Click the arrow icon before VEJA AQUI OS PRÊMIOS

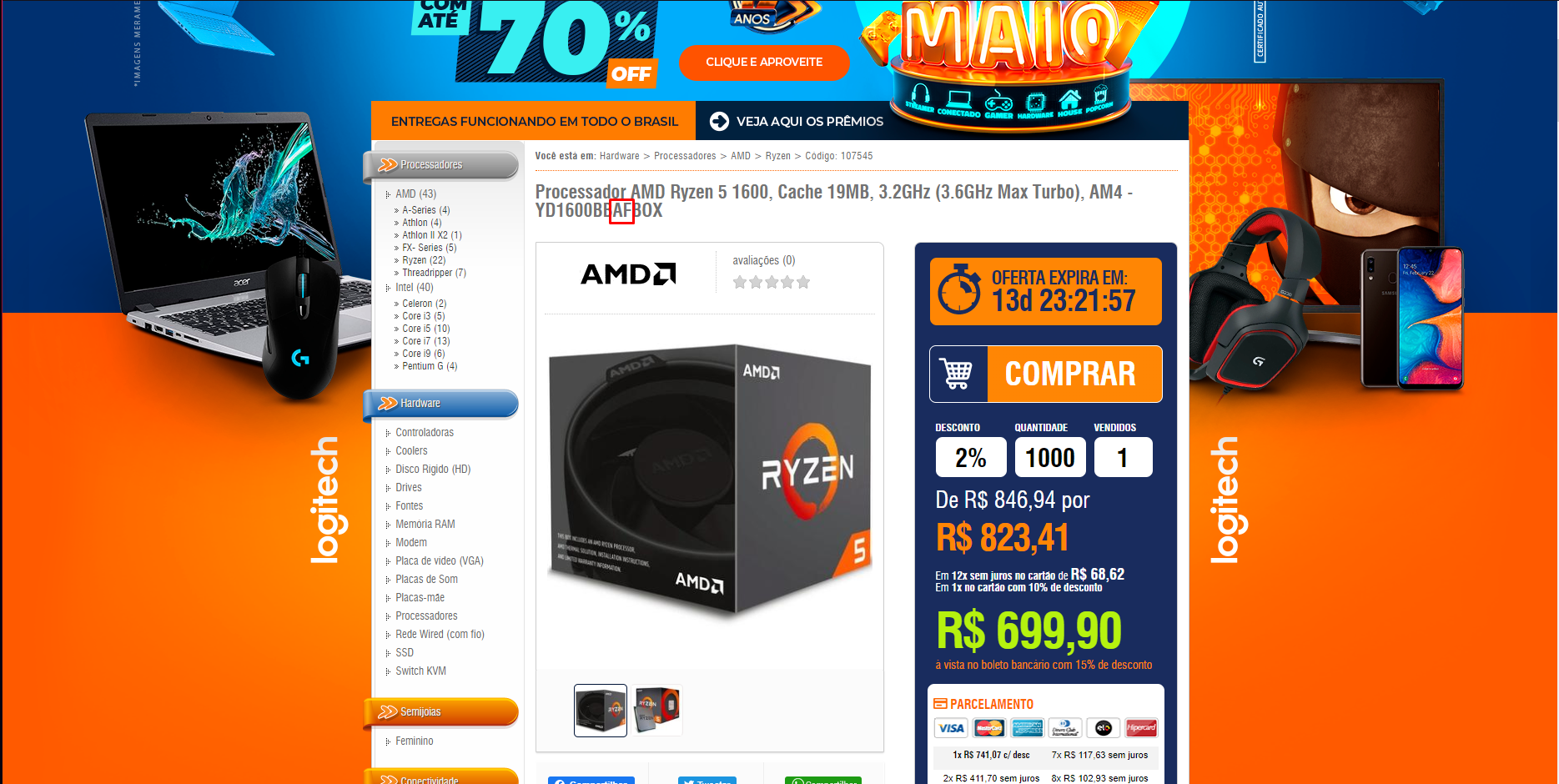pos(719,121)
